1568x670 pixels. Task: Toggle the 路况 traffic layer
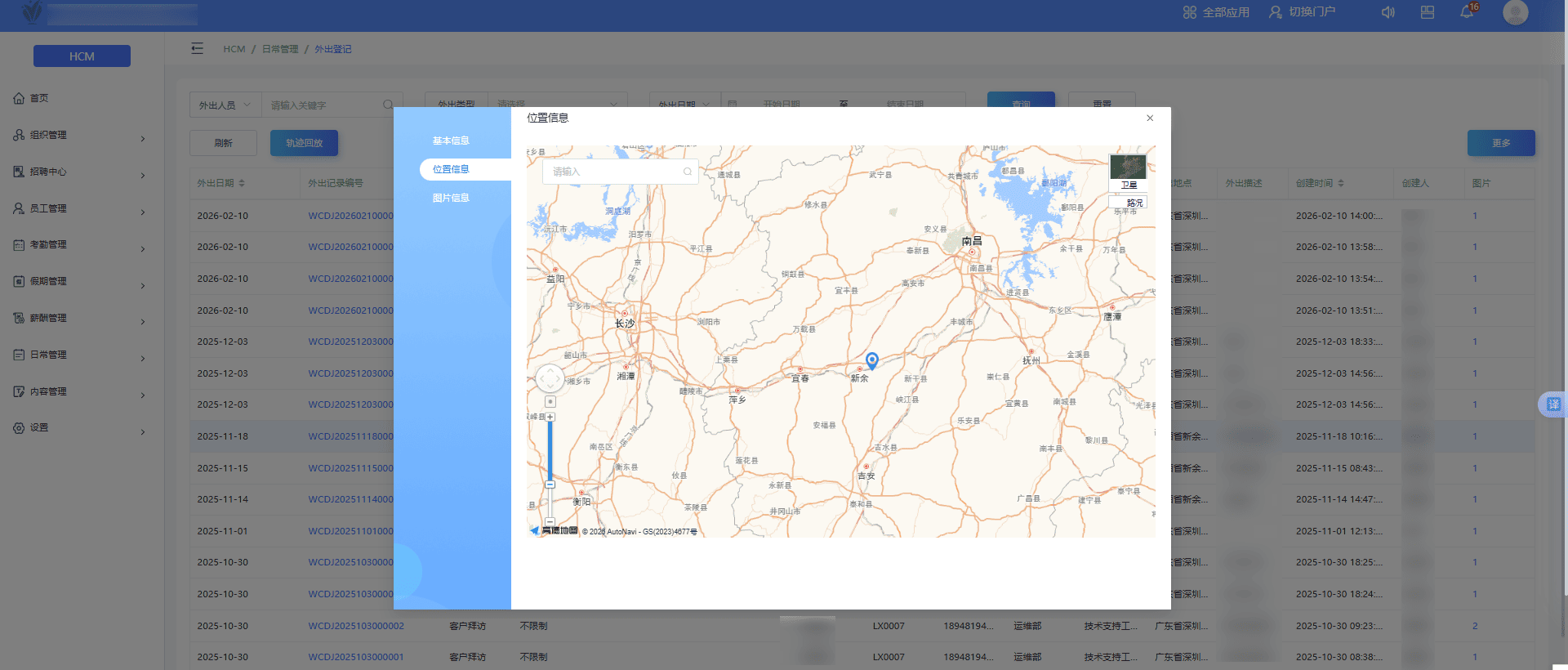pyautogui.click(x=1134, y=203)
